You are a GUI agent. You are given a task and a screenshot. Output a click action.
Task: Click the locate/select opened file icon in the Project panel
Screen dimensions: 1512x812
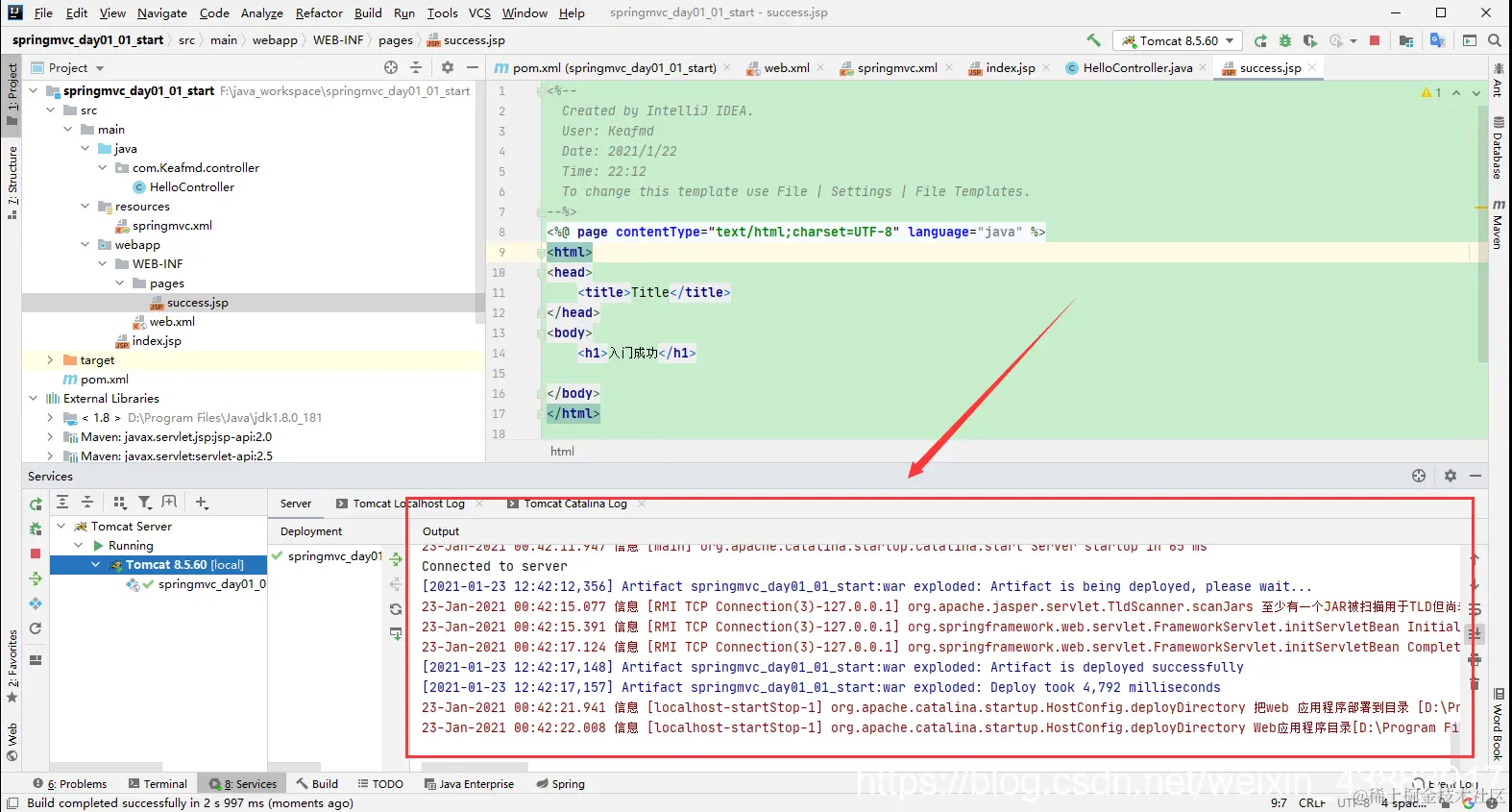pyautogui.click(x=391, y=67)
